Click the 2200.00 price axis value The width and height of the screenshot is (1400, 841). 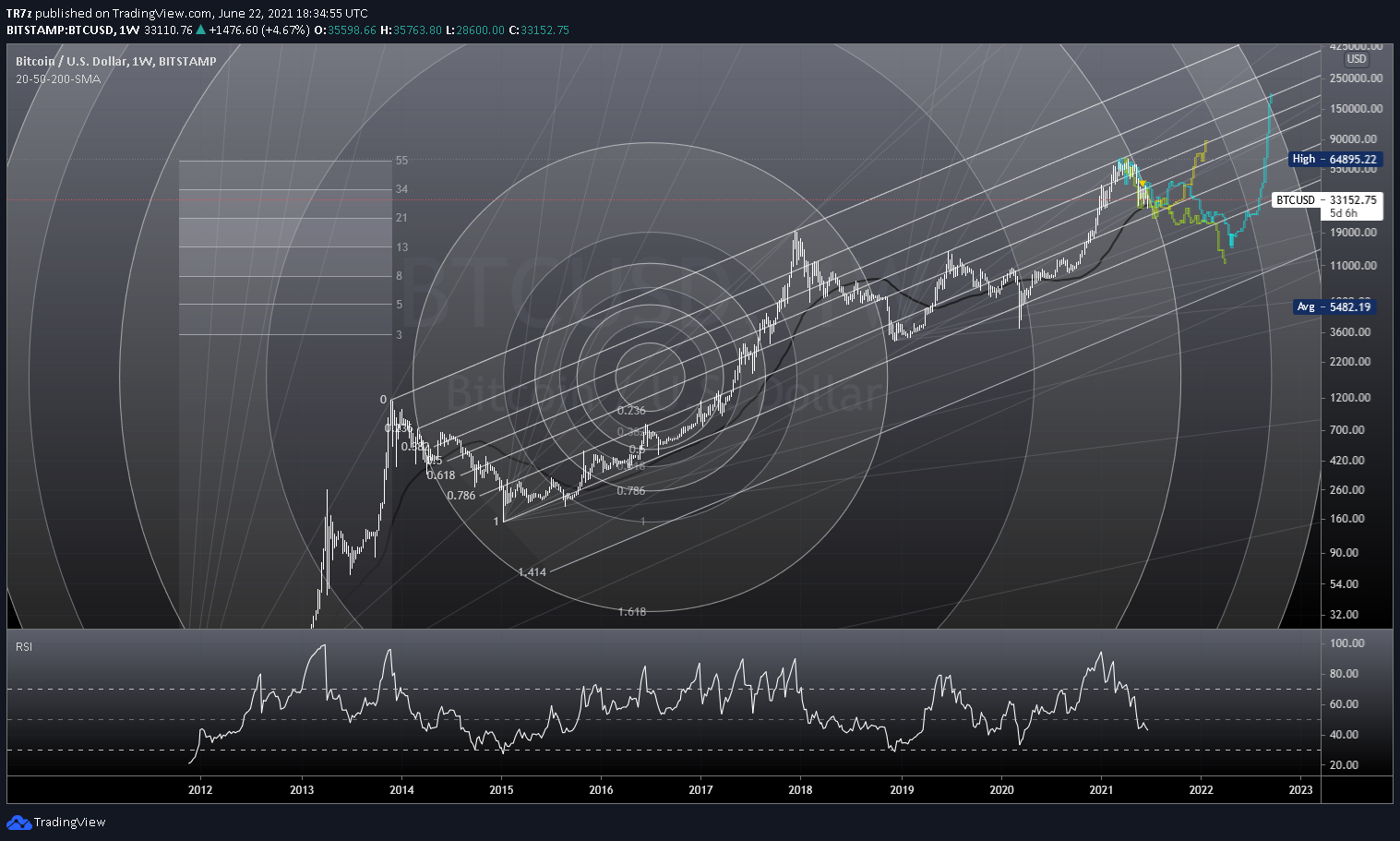[1350, 362]
